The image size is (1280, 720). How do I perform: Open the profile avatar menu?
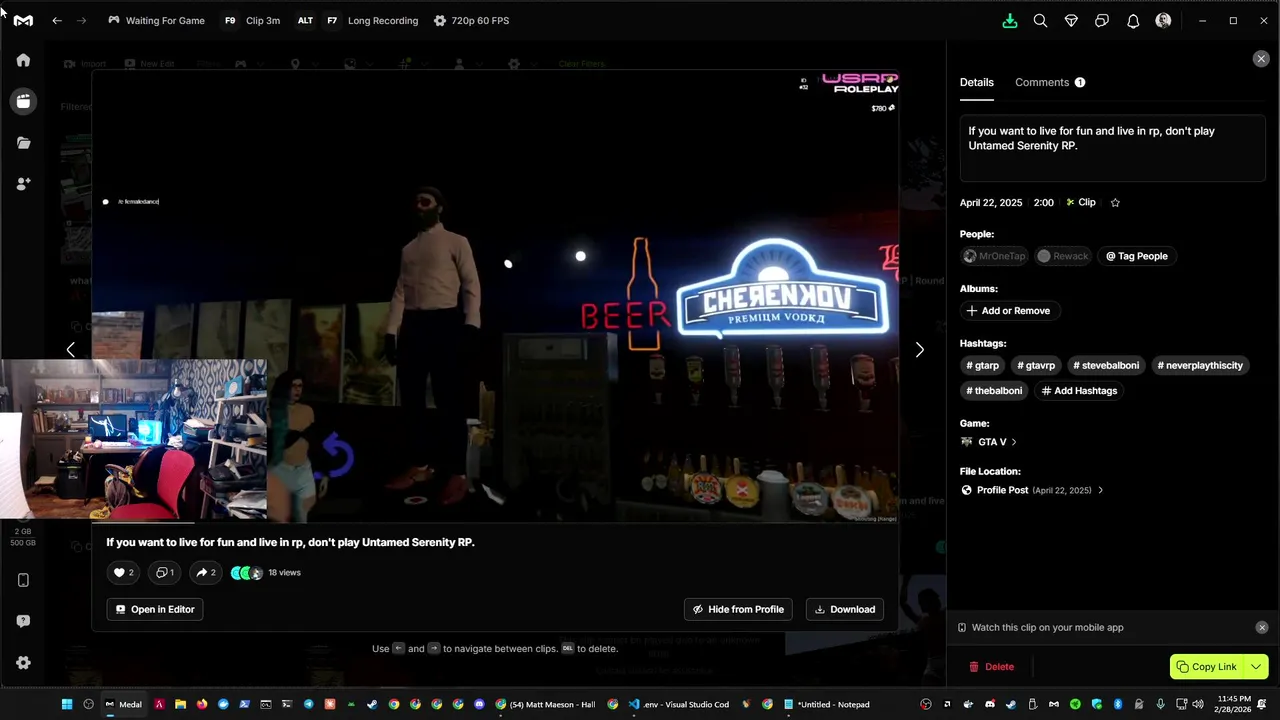coord(1163,20)
